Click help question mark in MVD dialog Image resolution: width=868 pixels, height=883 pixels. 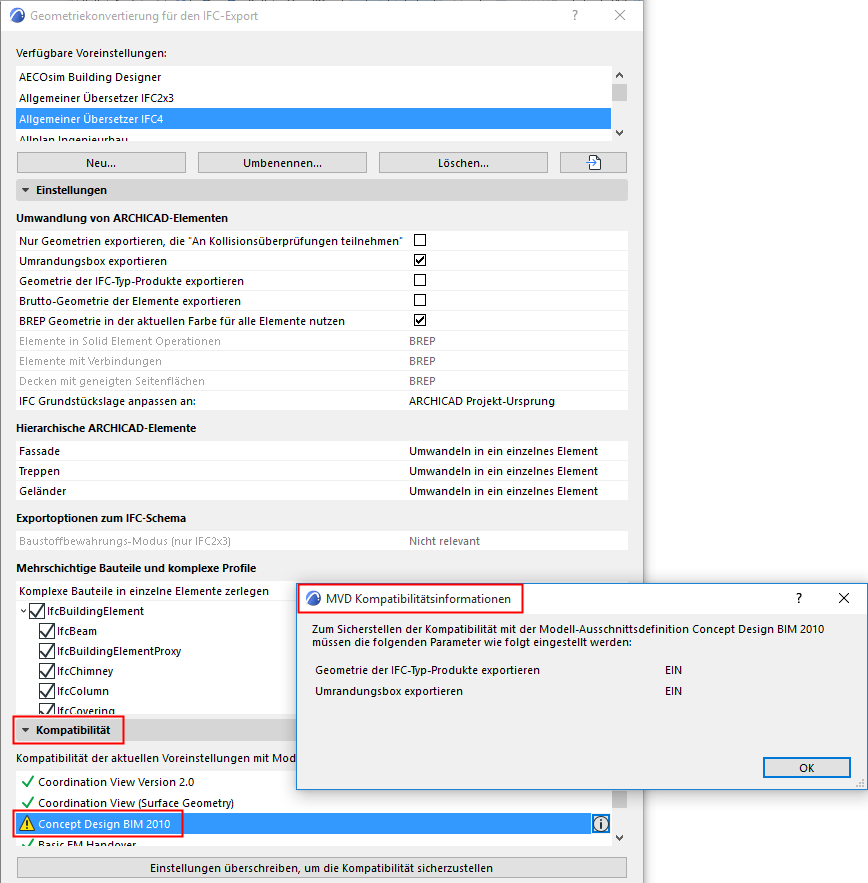799,598
